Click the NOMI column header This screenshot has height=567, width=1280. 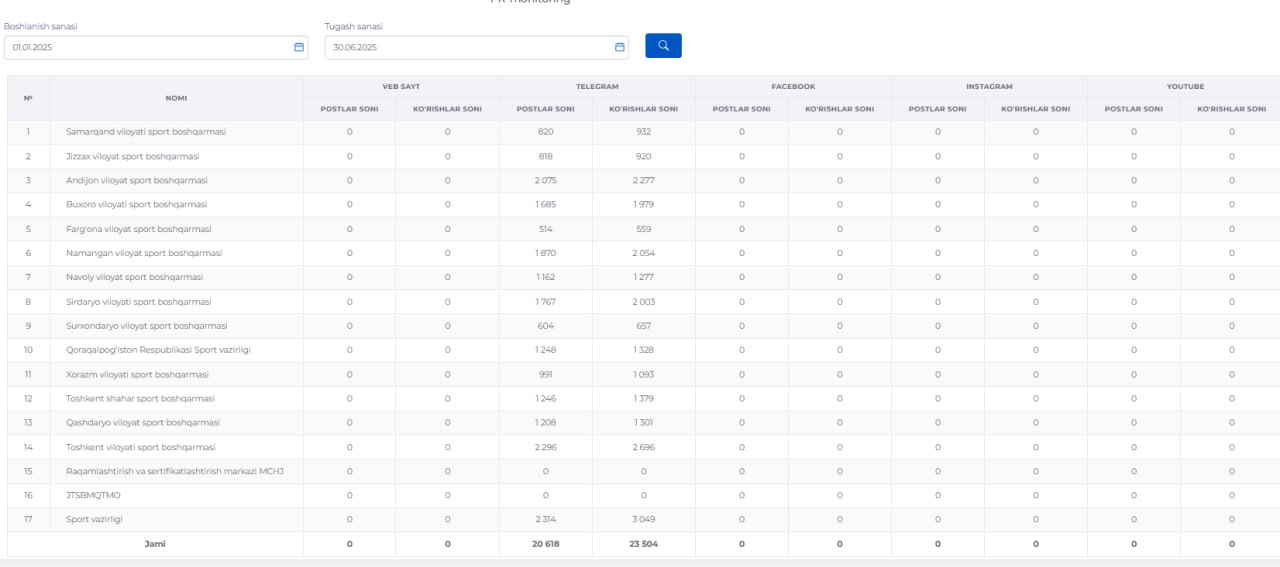pos(176,98)
